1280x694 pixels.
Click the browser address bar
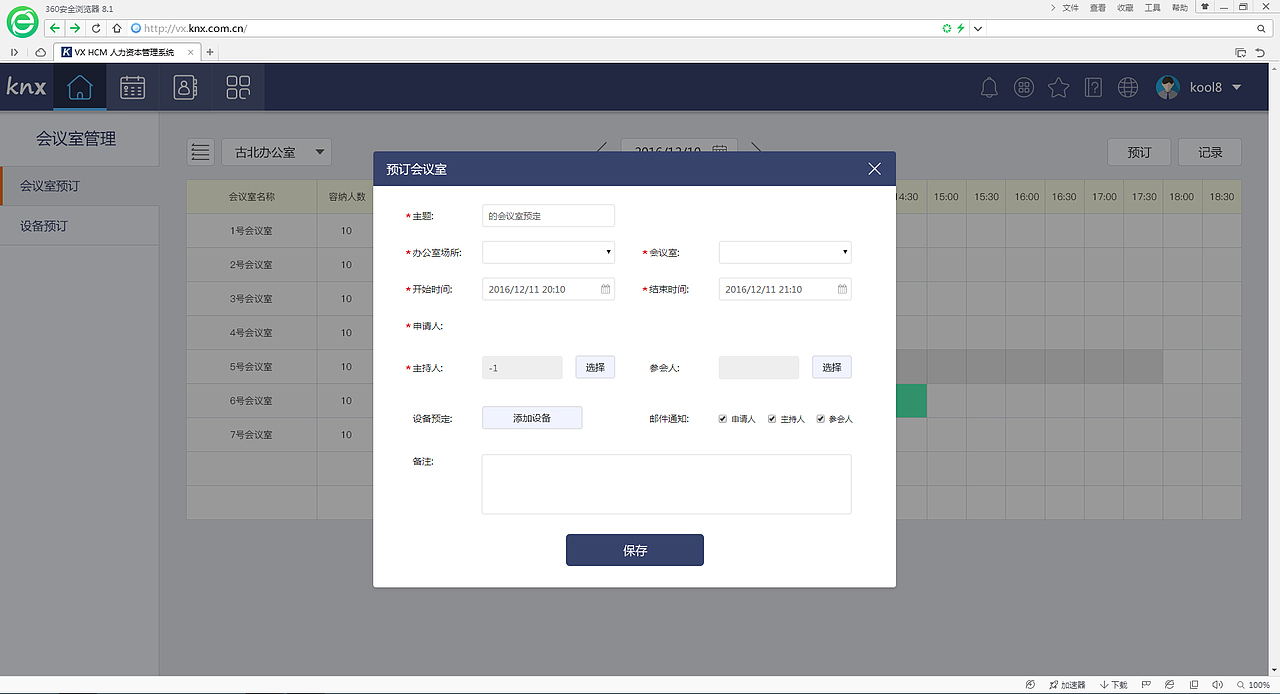540,28
